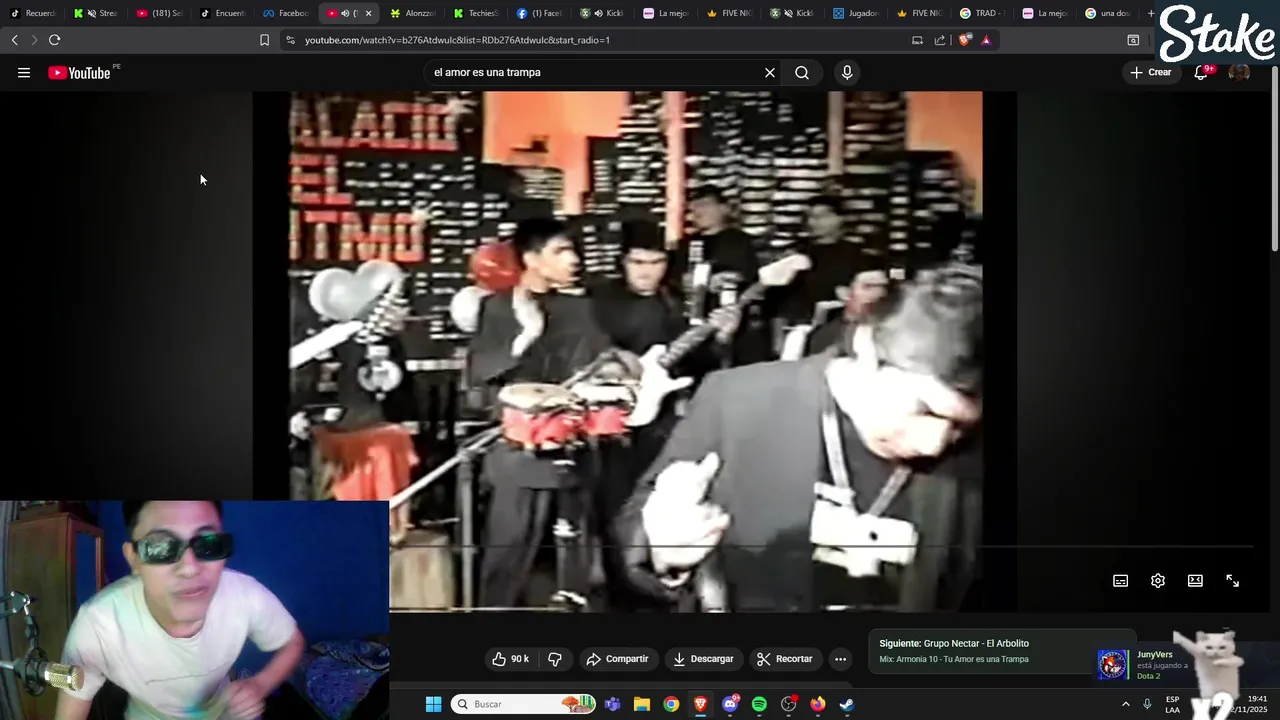Download the video with Descargar
Screen dimensions: 1280x720
704,659
